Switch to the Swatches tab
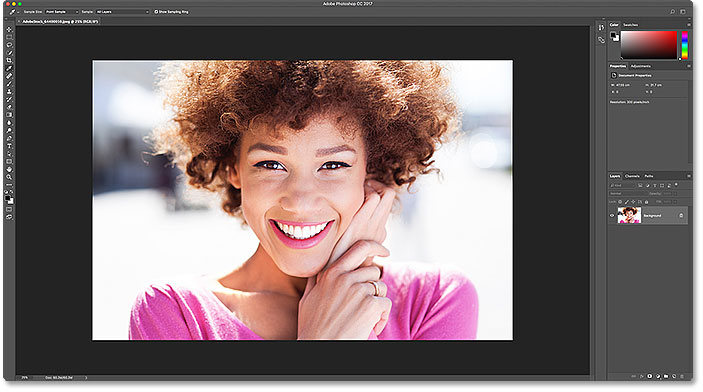 click(630, 25)
